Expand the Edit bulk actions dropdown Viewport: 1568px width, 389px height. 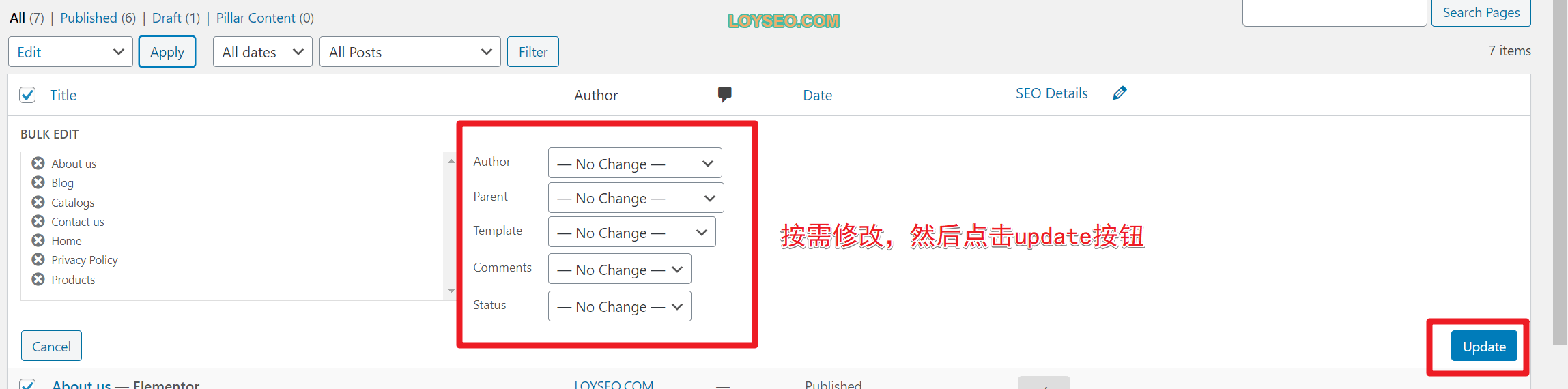coord(70,52)
